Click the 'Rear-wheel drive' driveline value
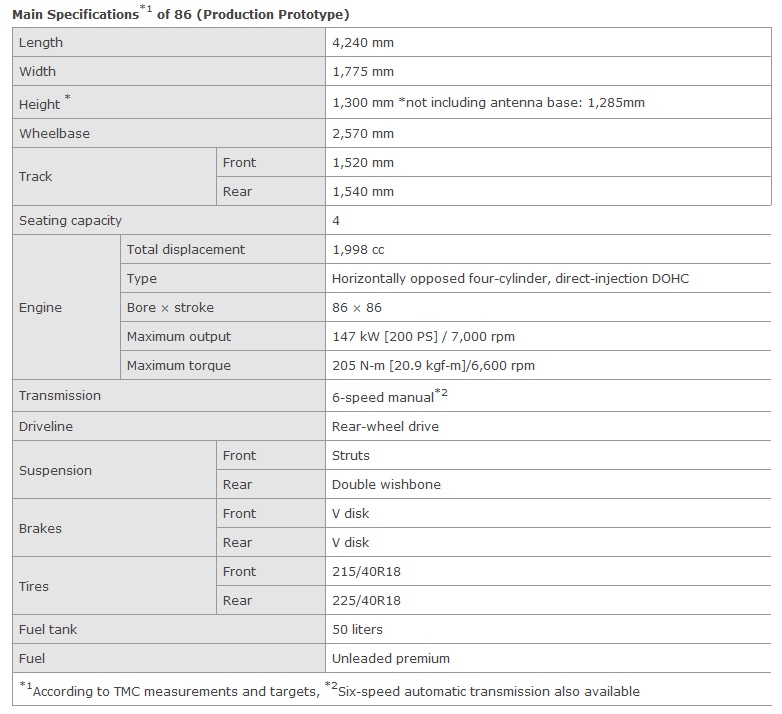782x714 pixels. click(385, 426)
